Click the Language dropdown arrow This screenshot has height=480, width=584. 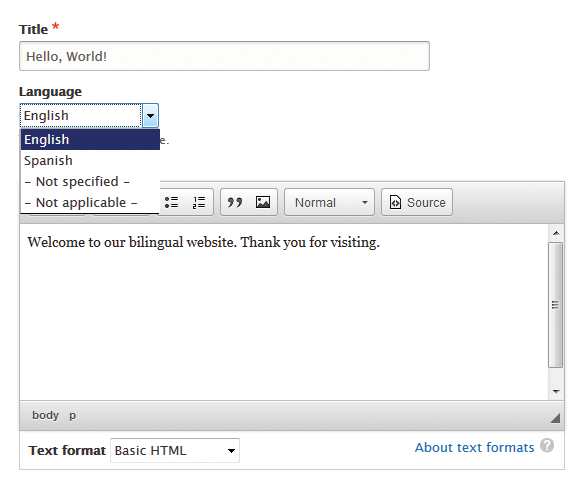point(150,115)
